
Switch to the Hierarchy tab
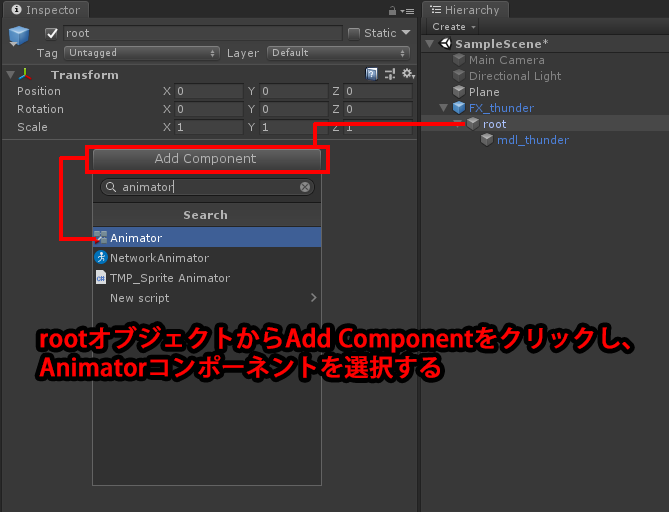coord(465,10)
